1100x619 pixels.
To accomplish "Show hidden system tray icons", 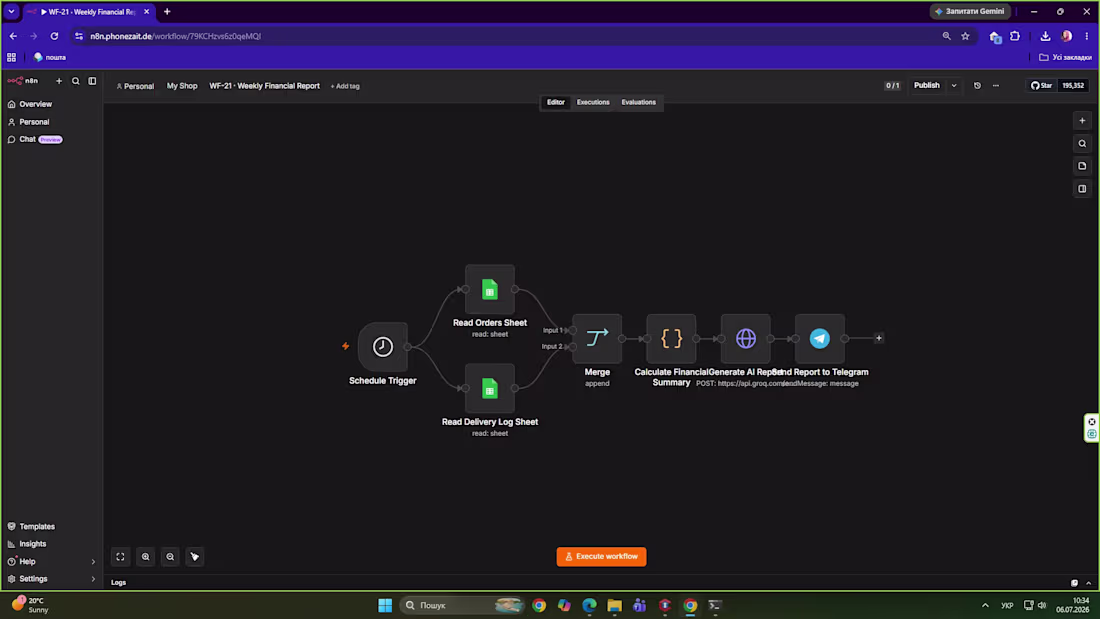I will tap(985, 605).
